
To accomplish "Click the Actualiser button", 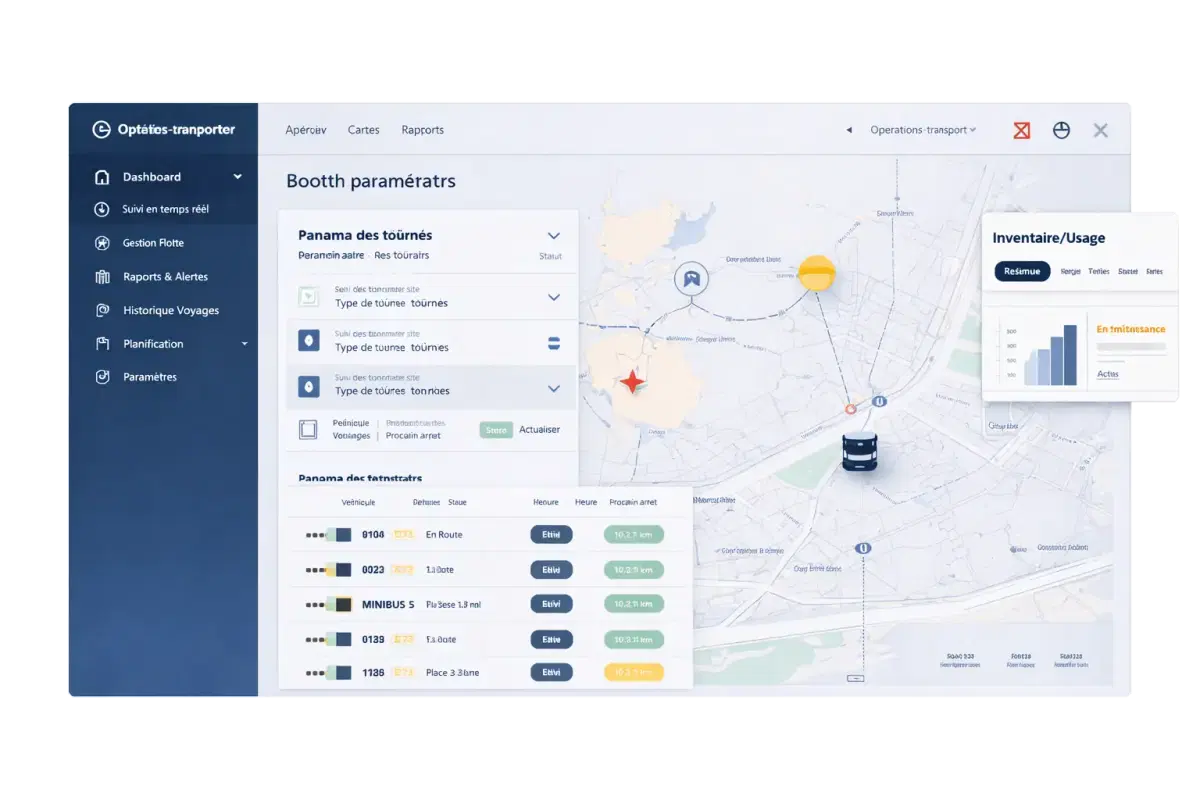I will (x=540, y=429).
